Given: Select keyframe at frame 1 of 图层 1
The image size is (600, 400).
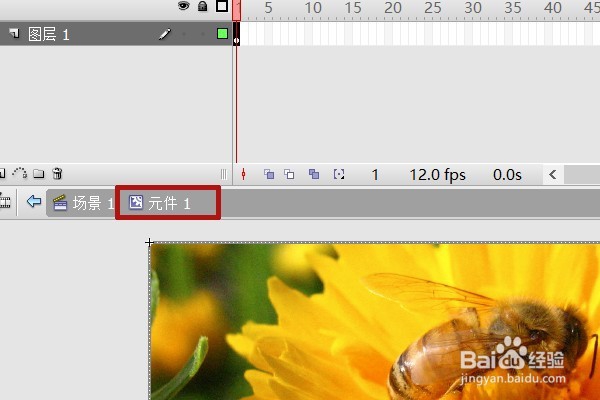Looking at the screenshot, I should (x=236, y=34).
